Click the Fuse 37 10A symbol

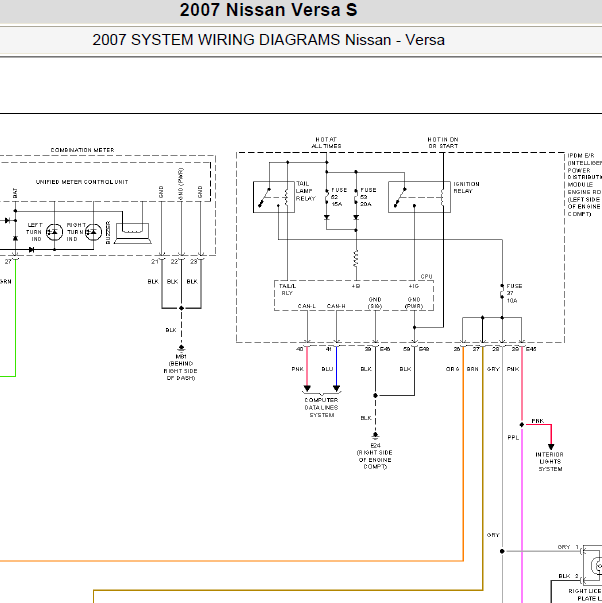(x=502, y=293)
